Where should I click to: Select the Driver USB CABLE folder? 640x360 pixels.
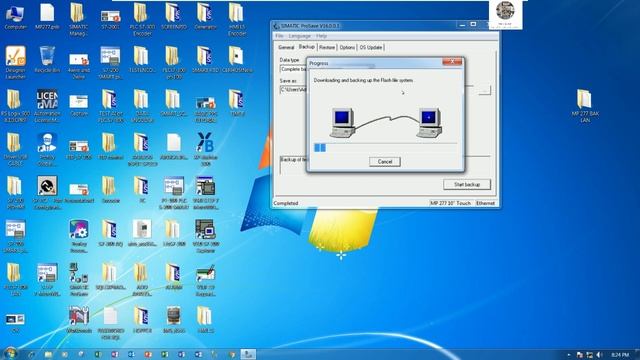coord(15,149)
